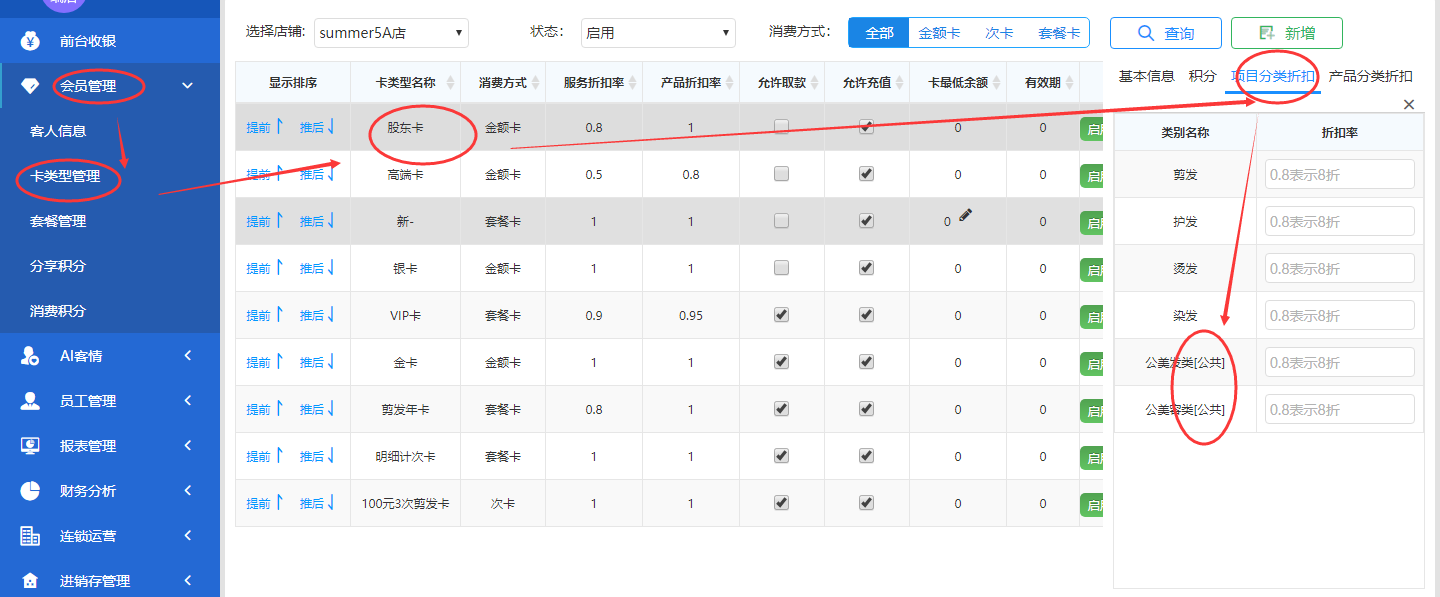Click the 进销存管理 warehouse icon in sidebar
Screen dimensions: 1440x597
pos(30,581)
